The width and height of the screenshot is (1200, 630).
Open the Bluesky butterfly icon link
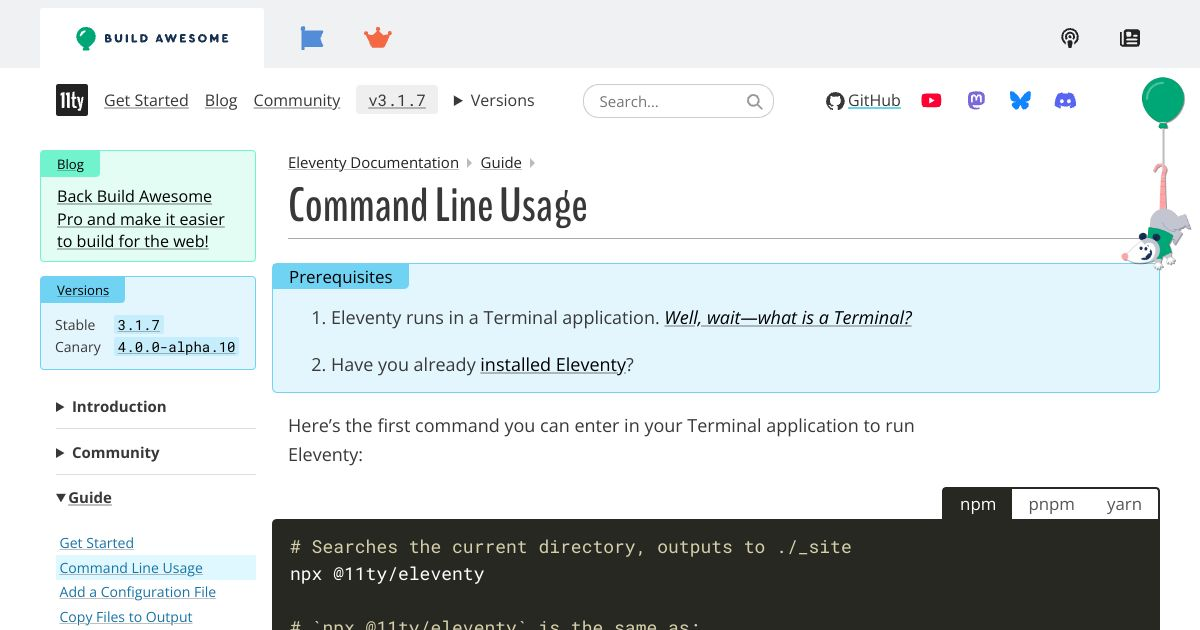coord(1020,100)
